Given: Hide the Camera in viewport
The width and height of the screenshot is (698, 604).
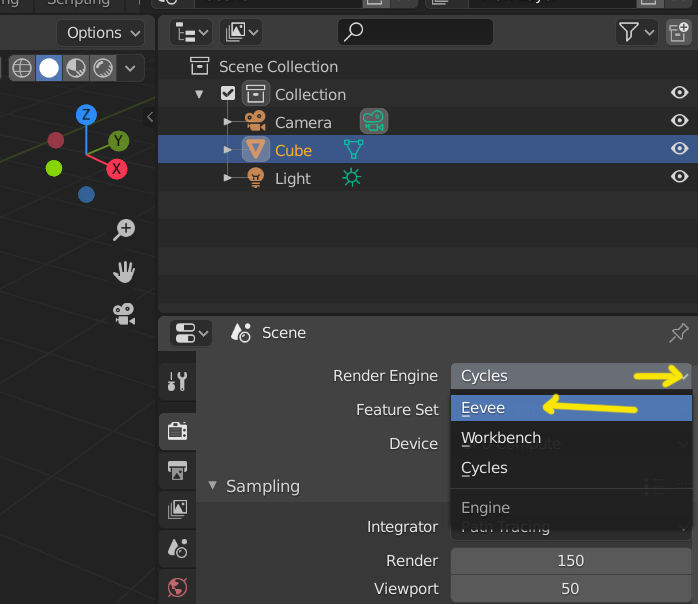Looking at the screenshot, I should click(679, 121).
